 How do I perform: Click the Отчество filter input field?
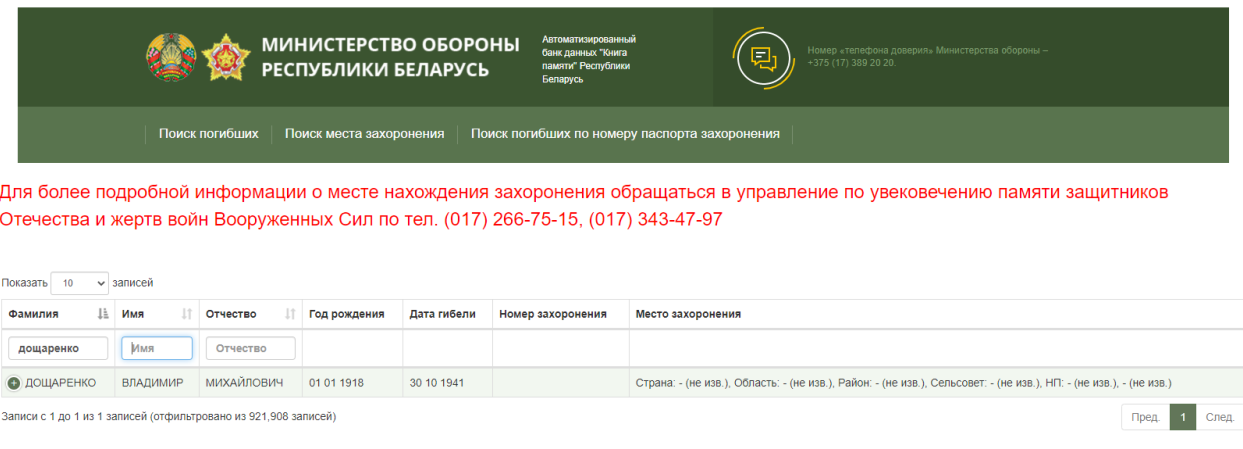click(250, 348)
